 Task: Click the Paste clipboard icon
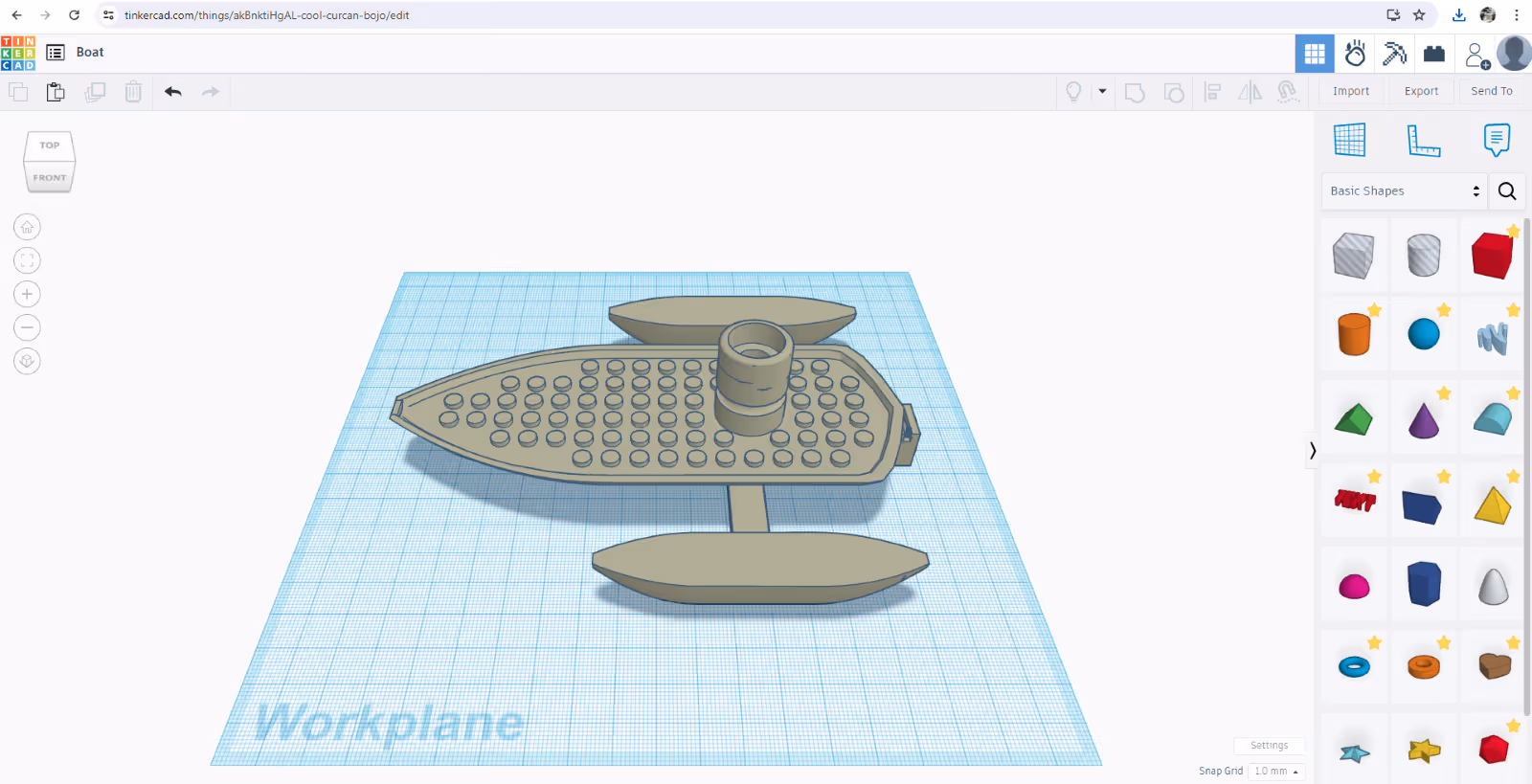point(56,92)
